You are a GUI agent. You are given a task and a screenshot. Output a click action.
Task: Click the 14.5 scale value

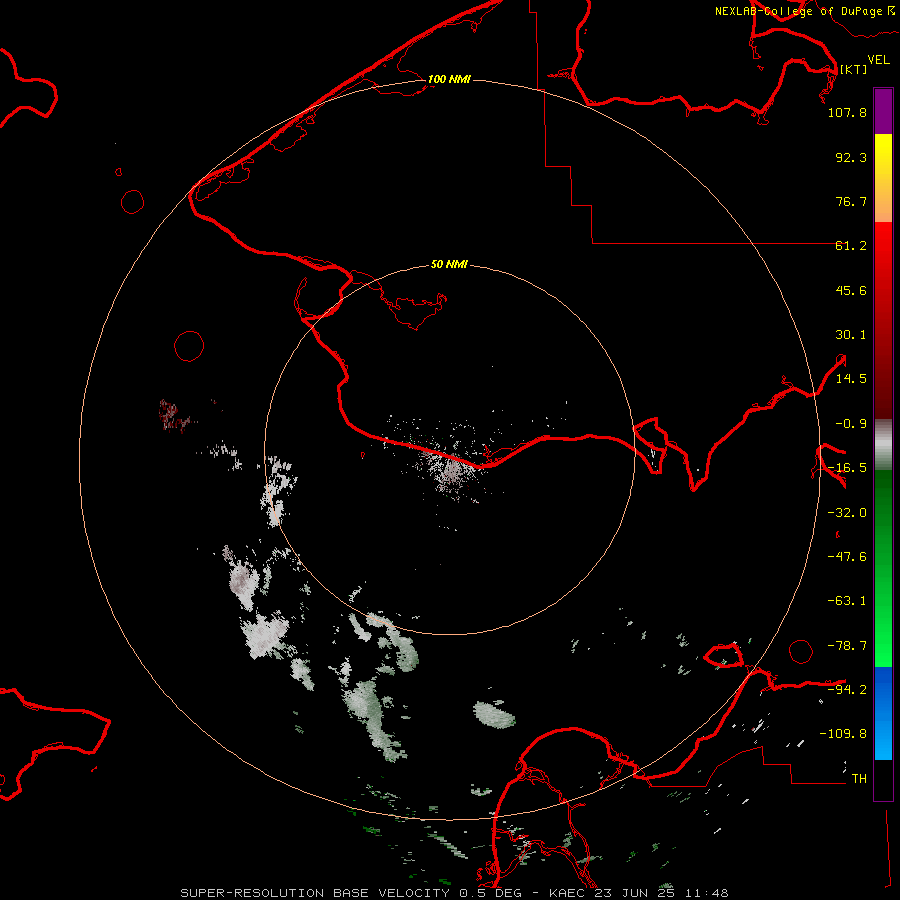point(851,379)
